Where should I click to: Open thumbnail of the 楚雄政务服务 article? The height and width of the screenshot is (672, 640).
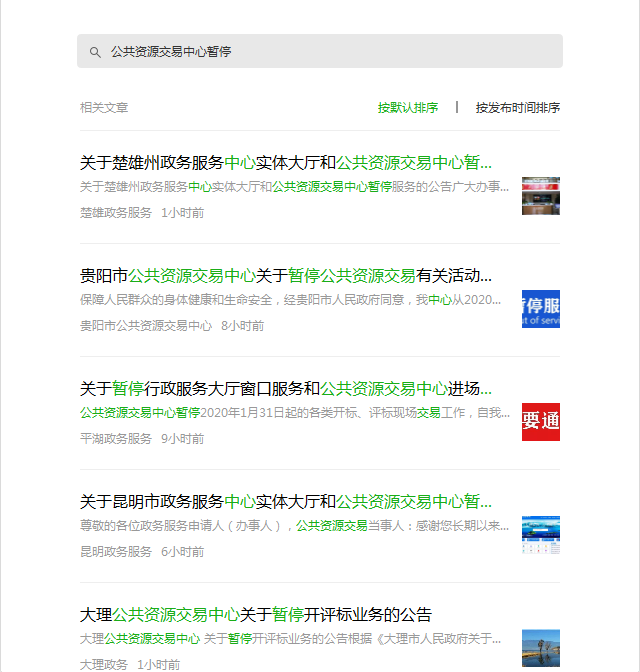pyautogui.click(x=540, y=196)
